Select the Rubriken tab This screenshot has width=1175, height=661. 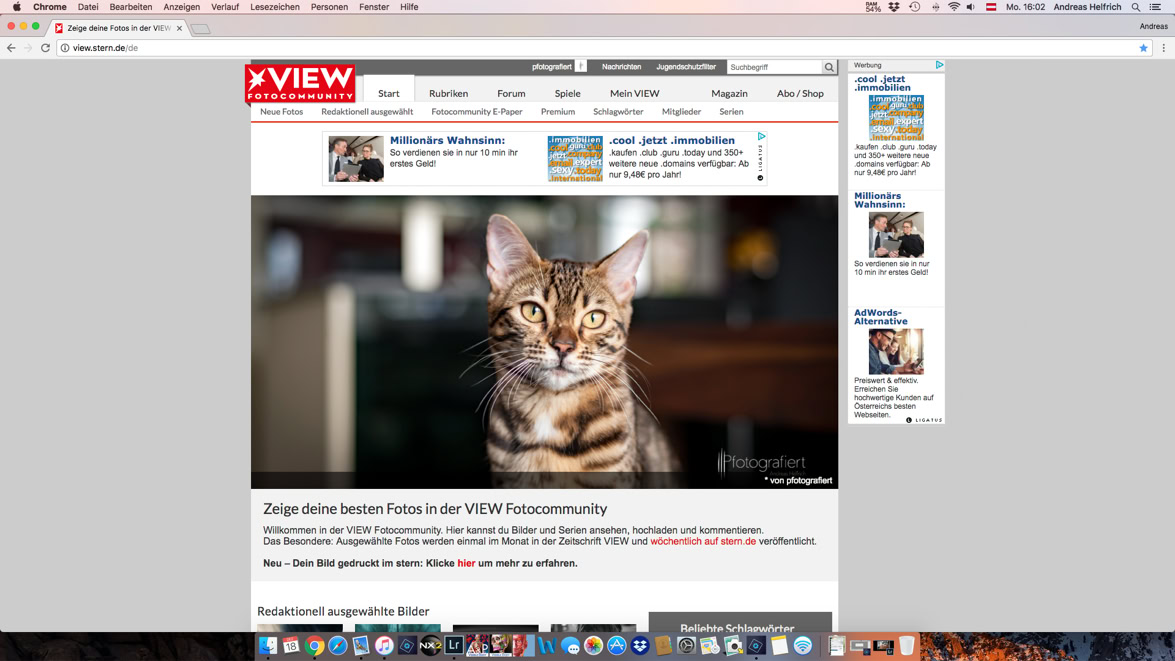click(x=448, y=93)
